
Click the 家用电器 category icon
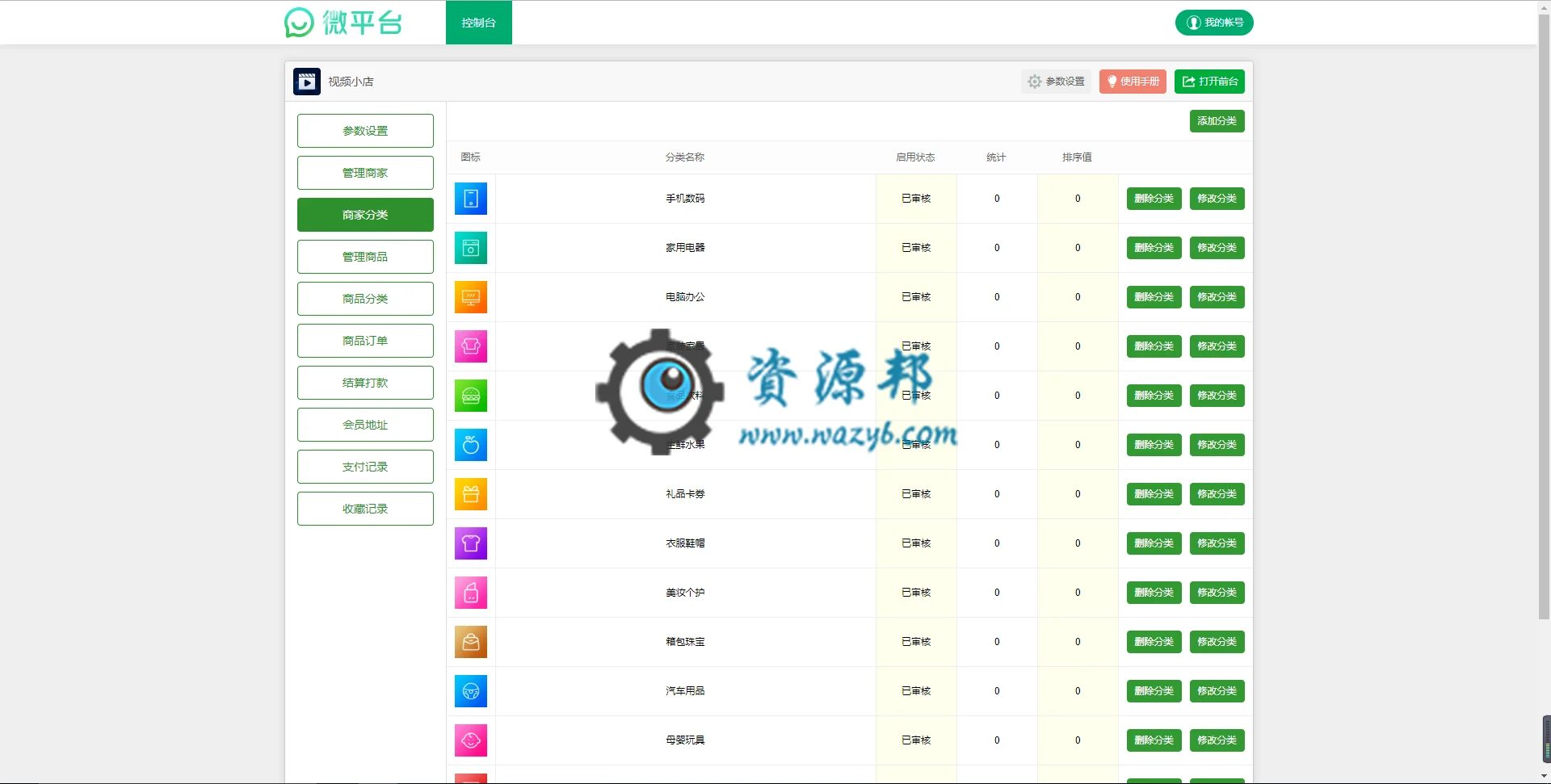471,248
